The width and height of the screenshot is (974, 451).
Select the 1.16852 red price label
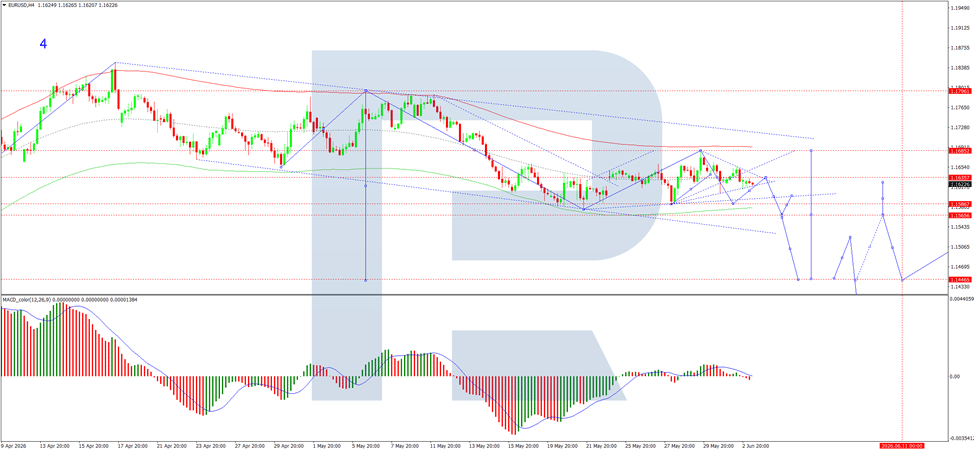pos(959,150)
